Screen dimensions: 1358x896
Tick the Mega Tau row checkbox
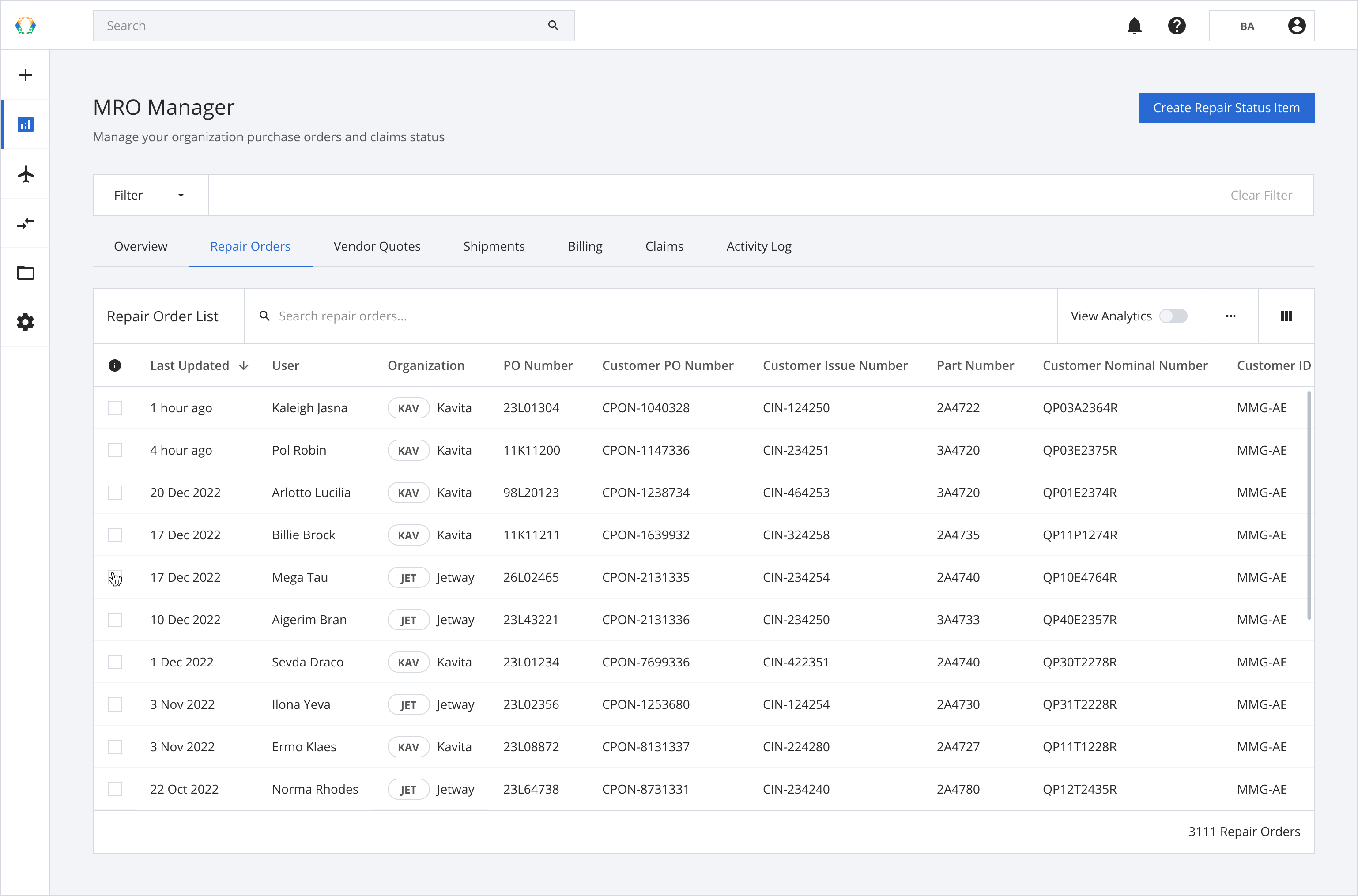114,578
